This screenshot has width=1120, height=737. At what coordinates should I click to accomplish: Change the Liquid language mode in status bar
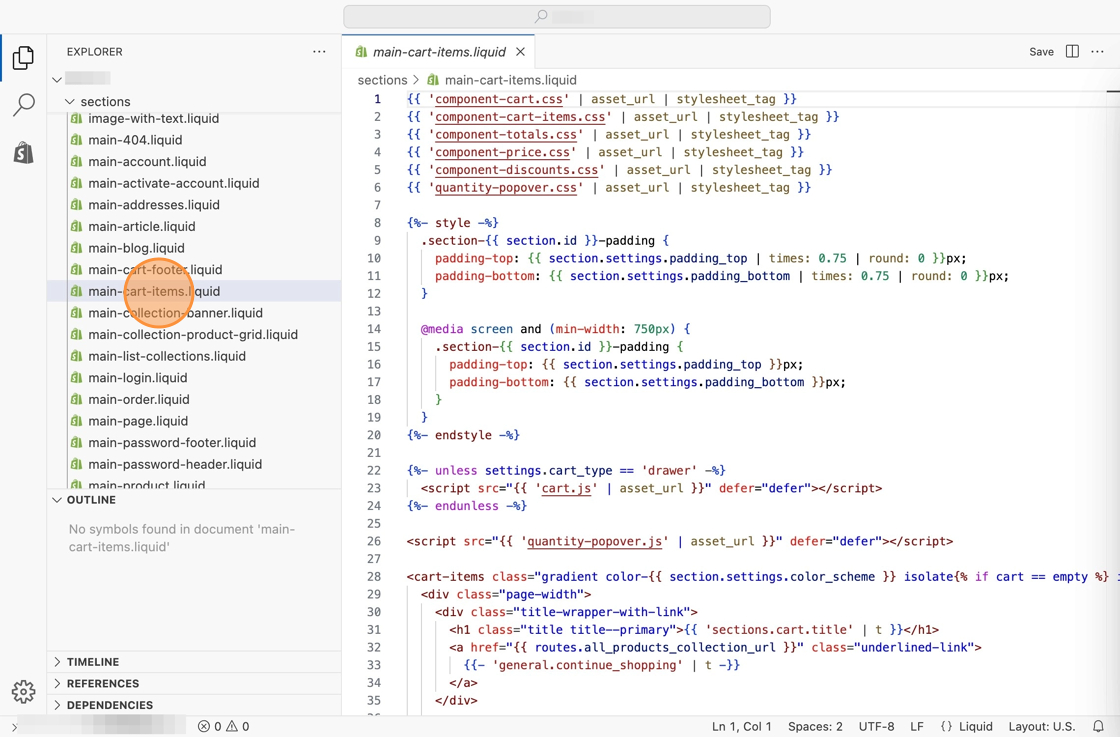pyautogui.click(x=967, y=727)
